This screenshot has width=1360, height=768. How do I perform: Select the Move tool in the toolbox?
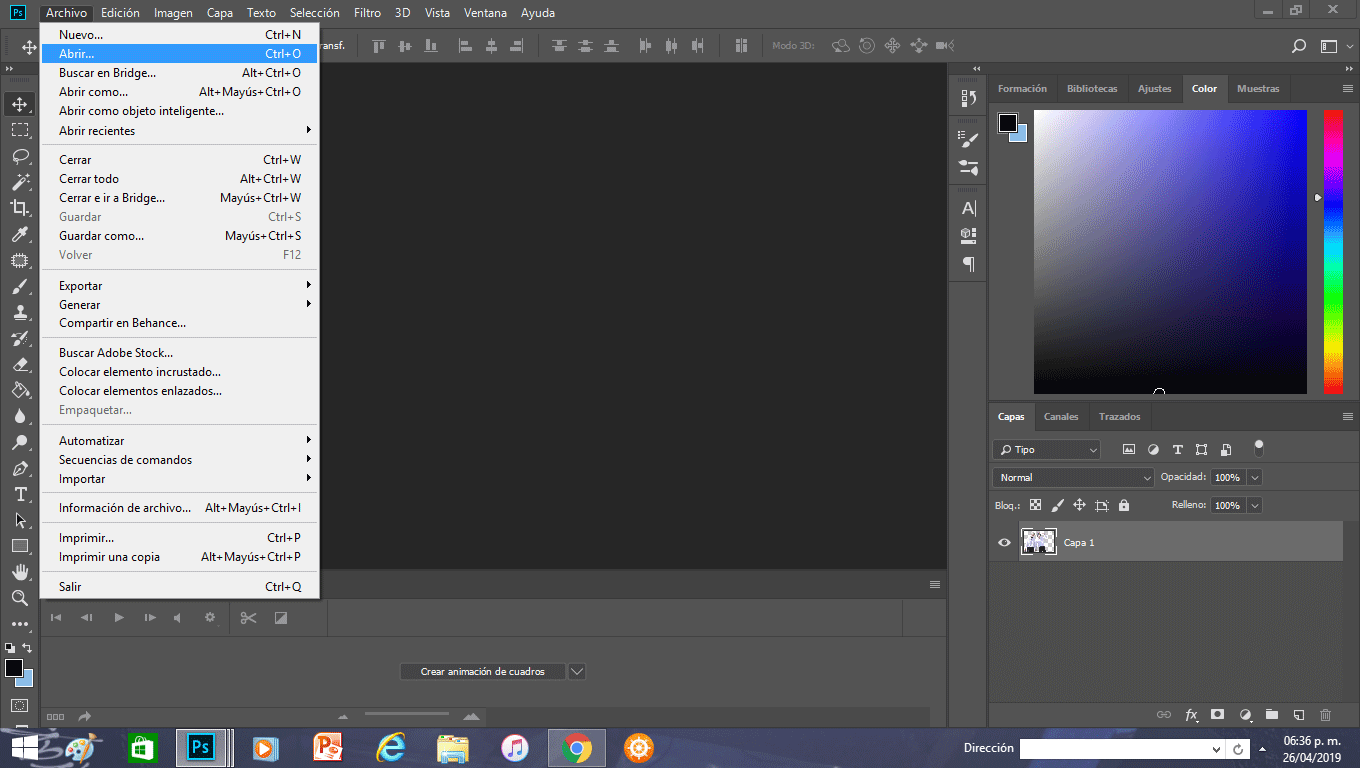pyautogui.click(x=19, y=104)
